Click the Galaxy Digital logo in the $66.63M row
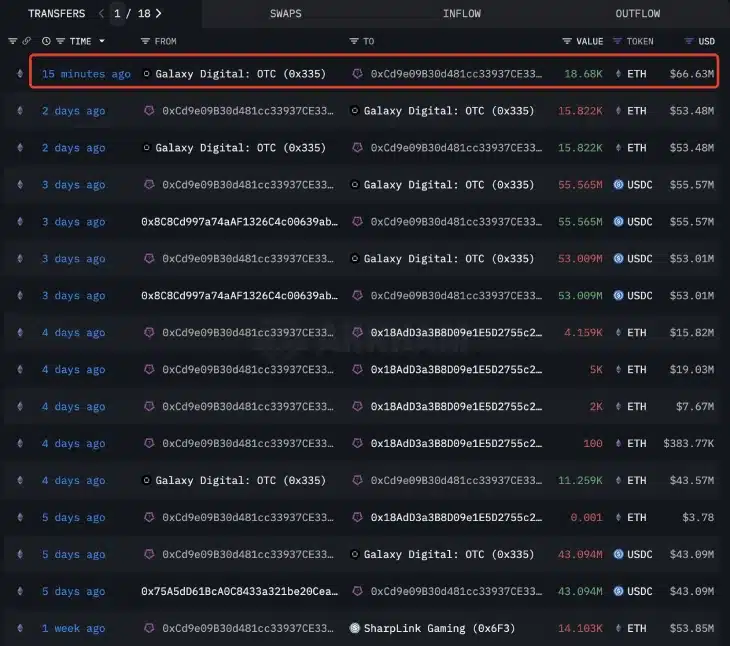Image resolution: width=730 pixels, height=646 pixels. click(x=146, y=74)
